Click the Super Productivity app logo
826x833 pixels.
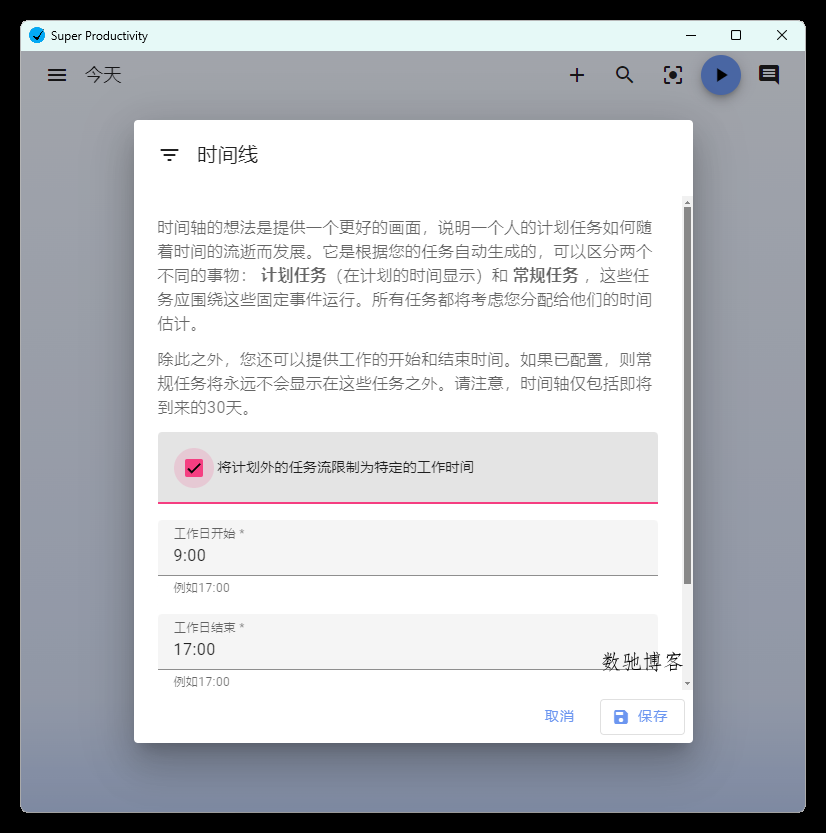click(37, 36)
